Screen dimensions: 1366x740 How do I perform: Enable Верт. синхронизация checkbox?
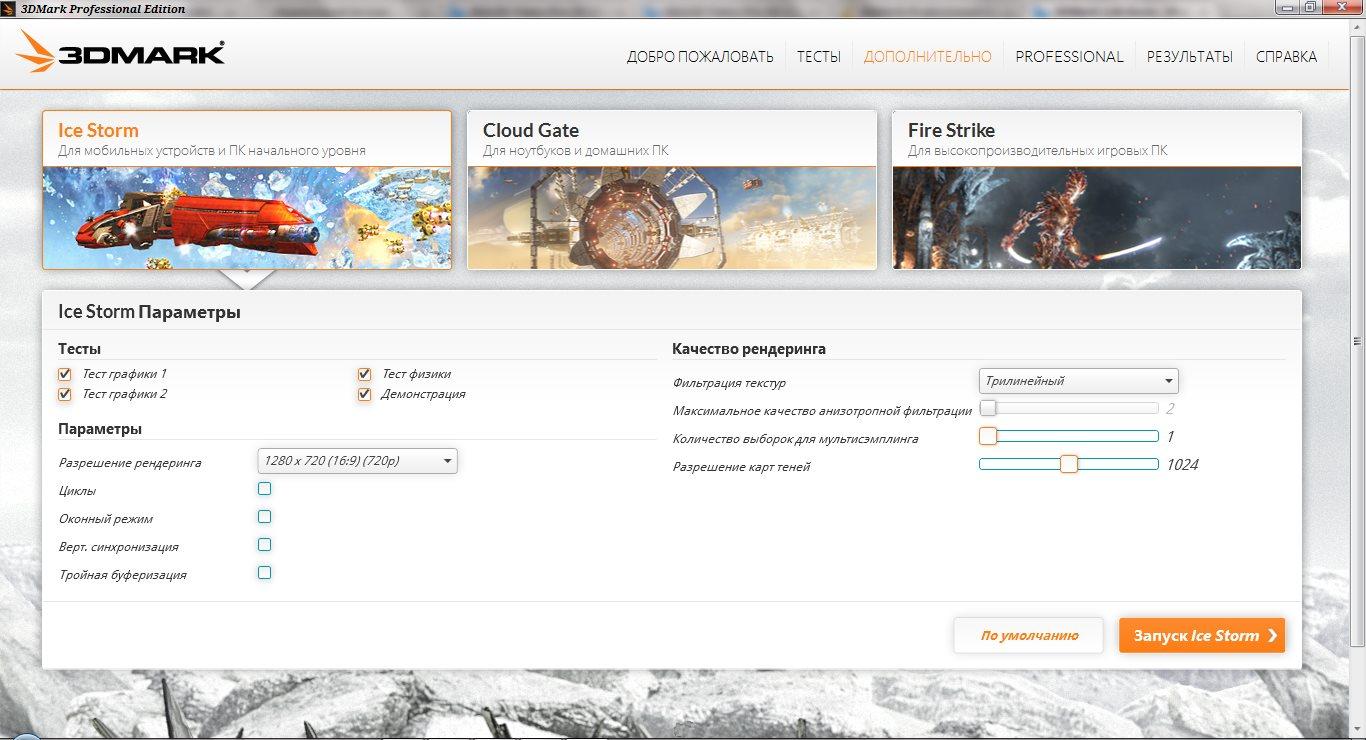[265, 545]
